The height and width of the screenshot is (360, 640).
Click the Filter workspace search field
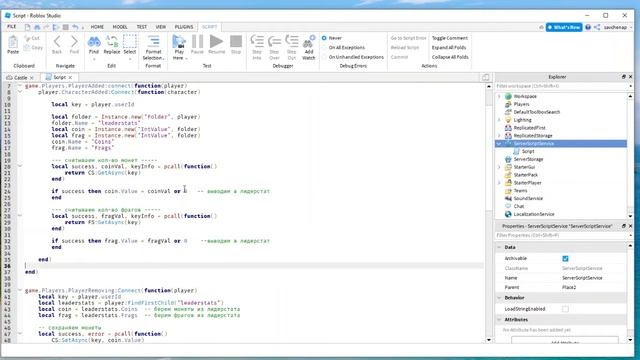[x=562, y=86]
